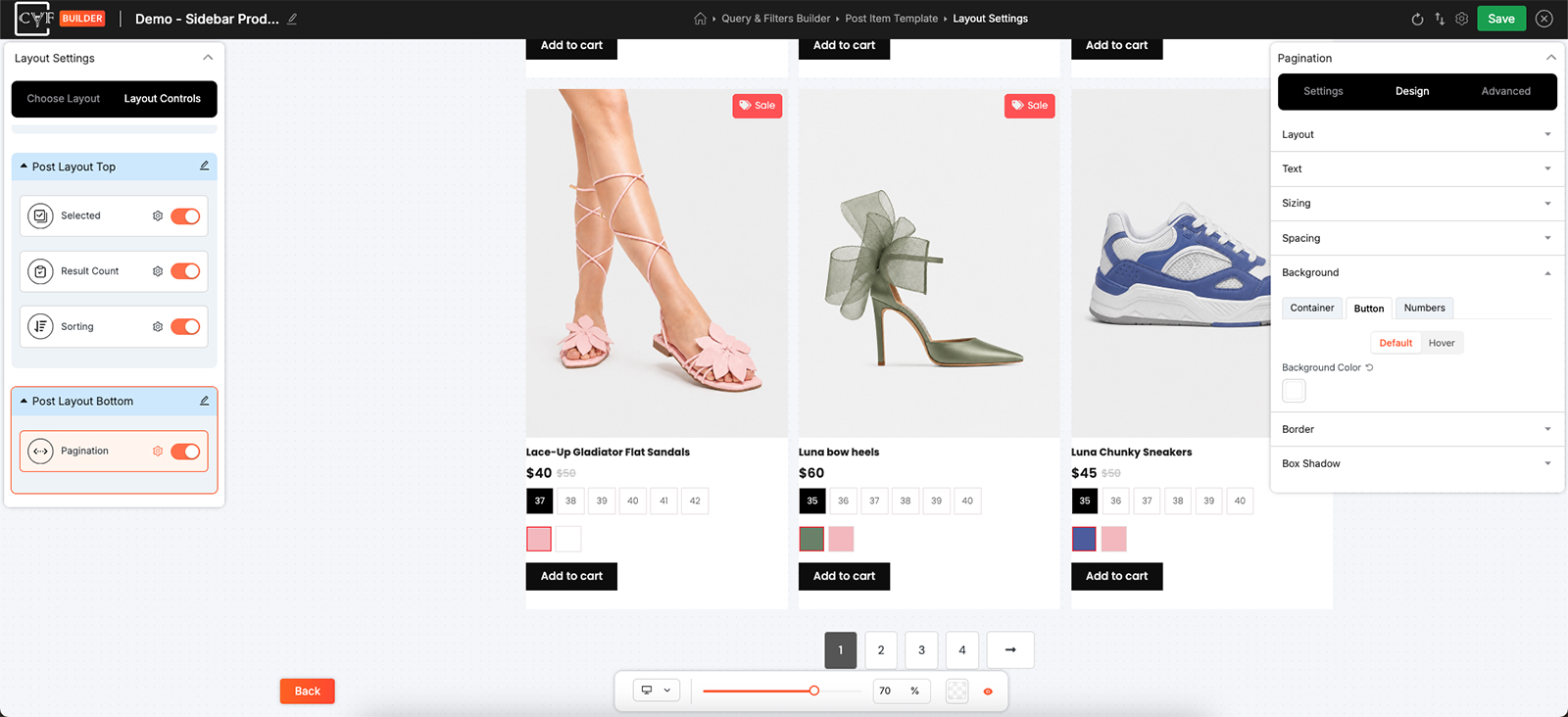Save the layout changes
Image resolution: width=1568 pixels, height=717 pixels.
pyautogui.click(x=1501, y=19)
